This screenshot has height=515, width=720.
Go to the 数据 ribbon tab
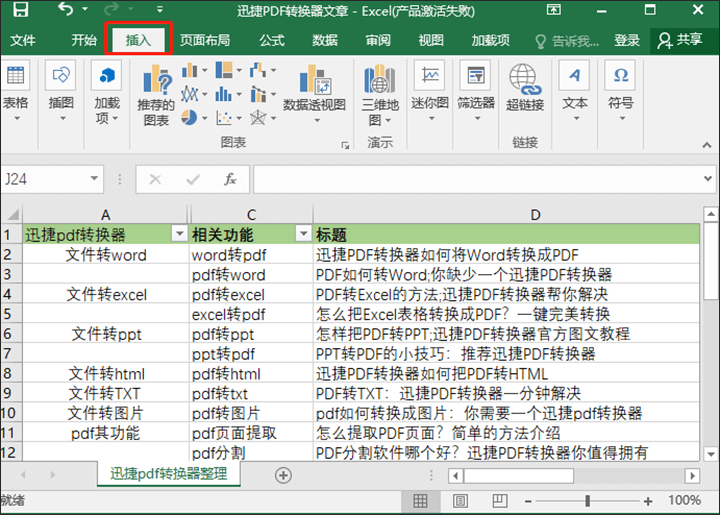(x=325, y=40)
